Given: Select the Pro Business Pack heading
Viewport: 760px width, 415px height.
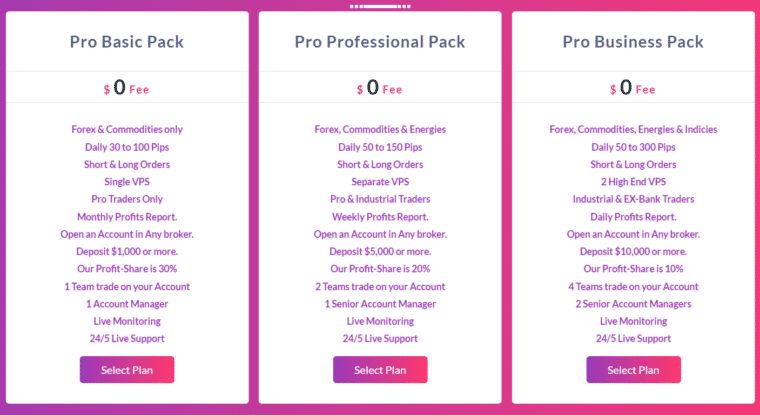Looking at the screenshot, I should [x=633, y=42].
